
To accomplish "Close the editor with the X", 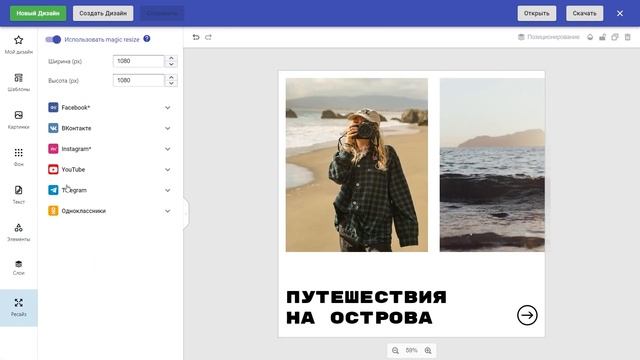I will point(620,13).
